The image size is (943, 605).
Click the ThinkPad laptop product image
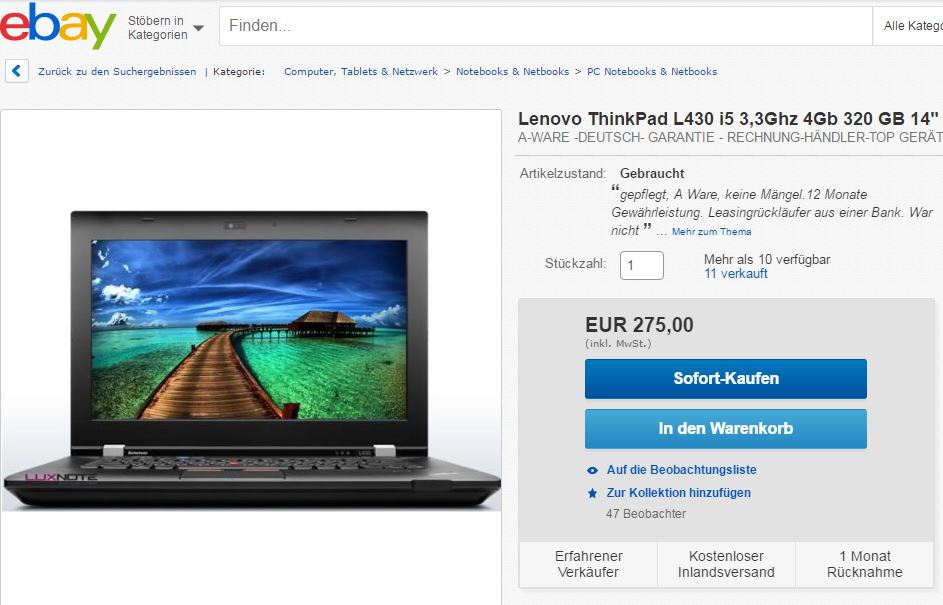251,359
